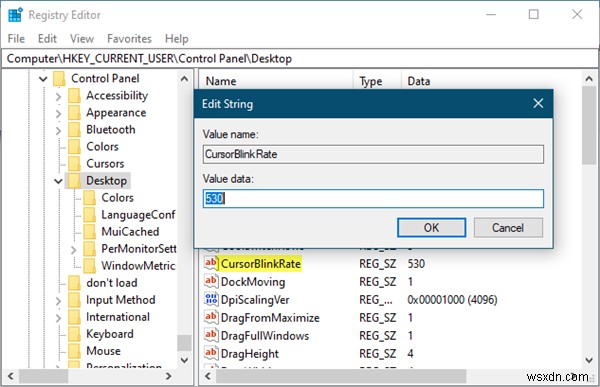This screenshot has height=387, width=600.
Task: Expand the Bluetooth tree node
Action: pos(58,131)
